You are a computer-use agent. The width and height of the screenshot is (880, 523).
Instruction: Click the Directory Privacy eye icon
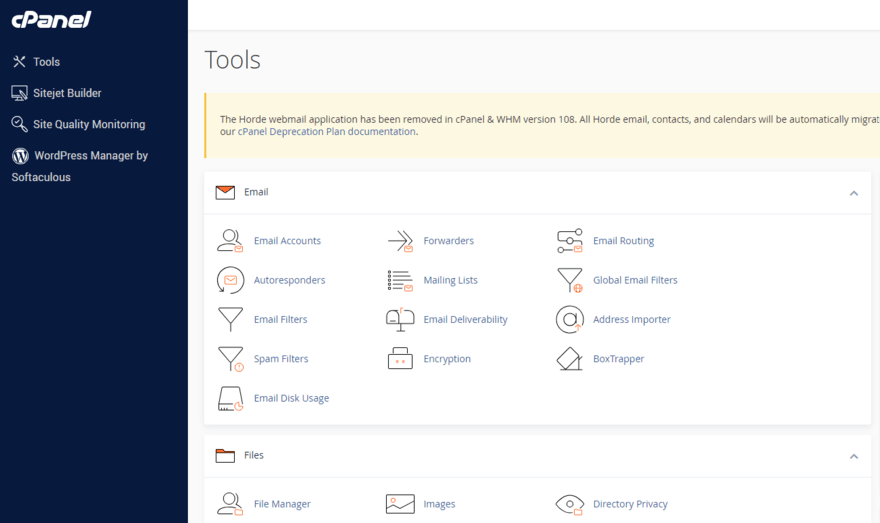click(570, 504)
